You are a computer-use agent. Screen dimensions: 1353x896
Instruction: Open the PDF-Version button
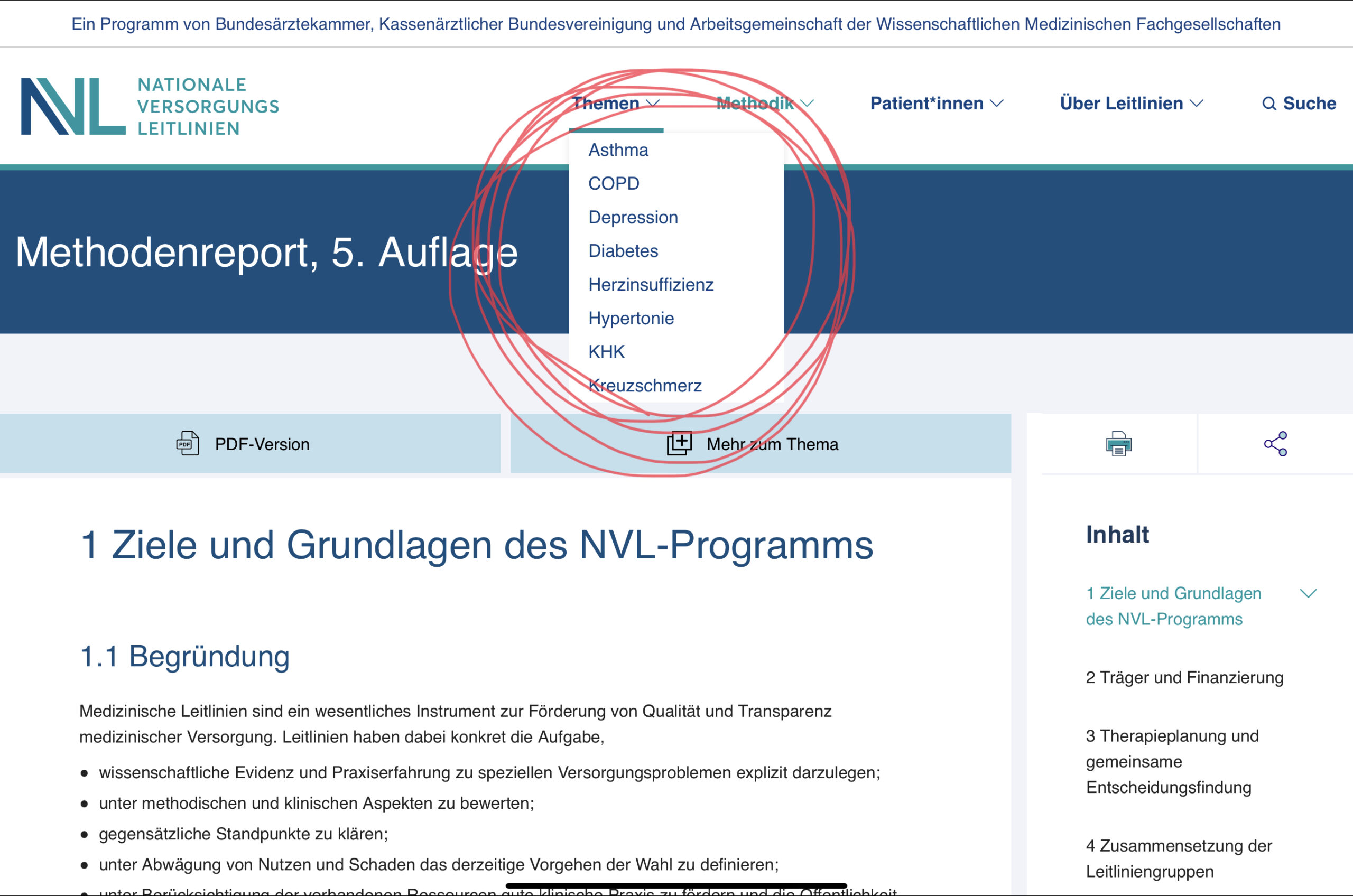pyautogui.click(x=250, y=444)
